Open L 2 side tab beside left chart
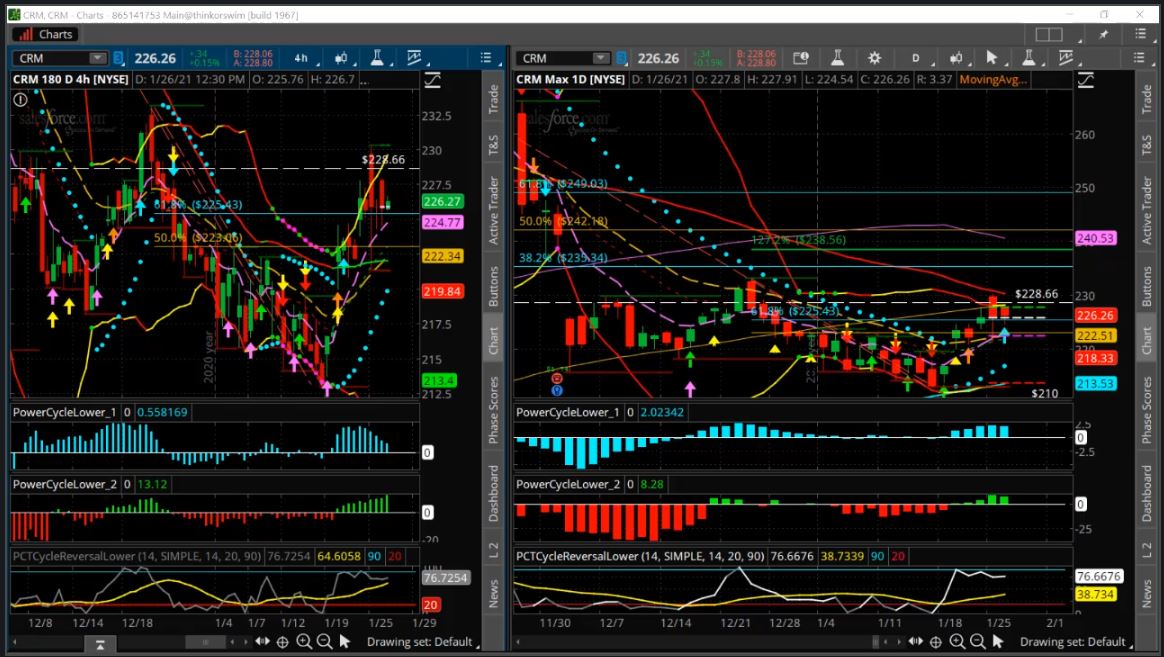1164x657 pixels. [x=493, y=549]
